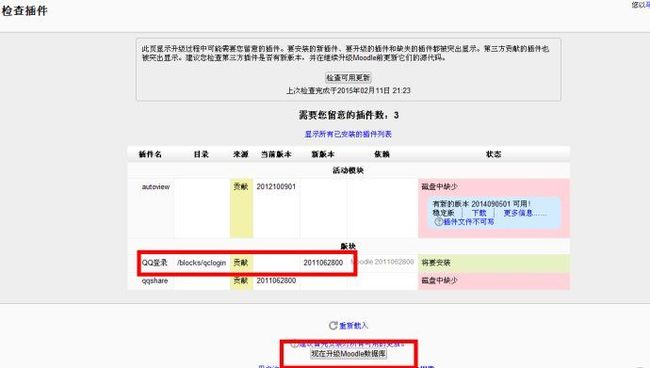Open 更多信息 link for autoview update
Image resolution: width=650 pixels, height=368 pixels.
(525, 213)
